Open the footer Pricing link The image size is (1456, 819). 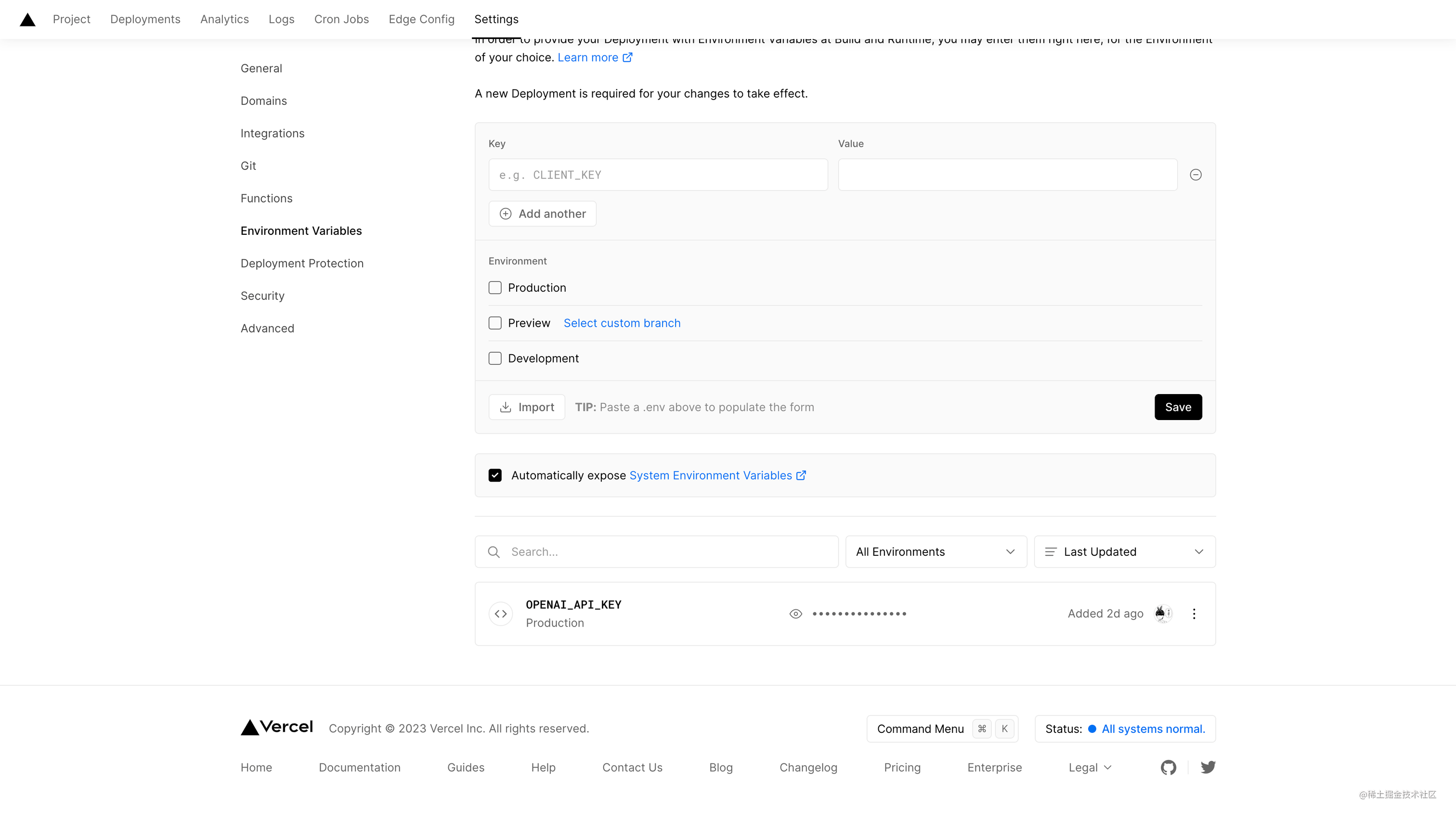click(902, 767)
